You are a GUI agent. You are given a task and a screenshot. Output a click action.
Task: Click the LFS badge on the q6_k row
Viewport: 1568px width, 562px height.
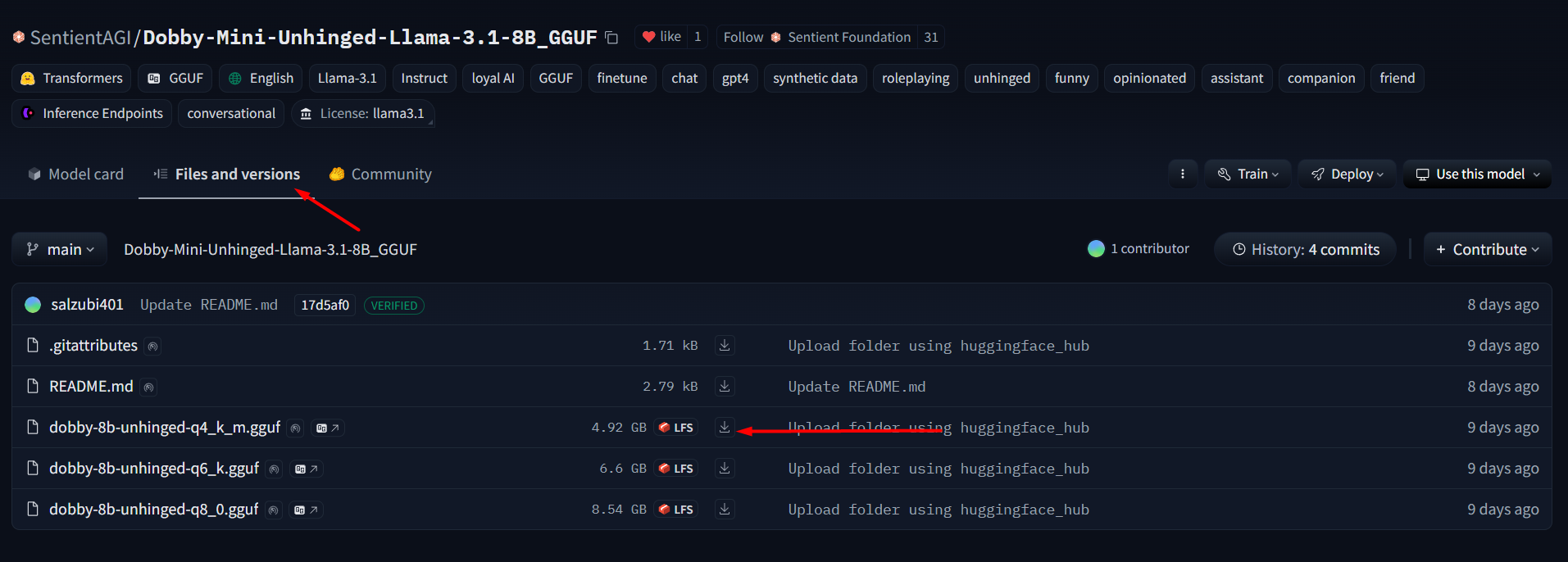[676, 469]
